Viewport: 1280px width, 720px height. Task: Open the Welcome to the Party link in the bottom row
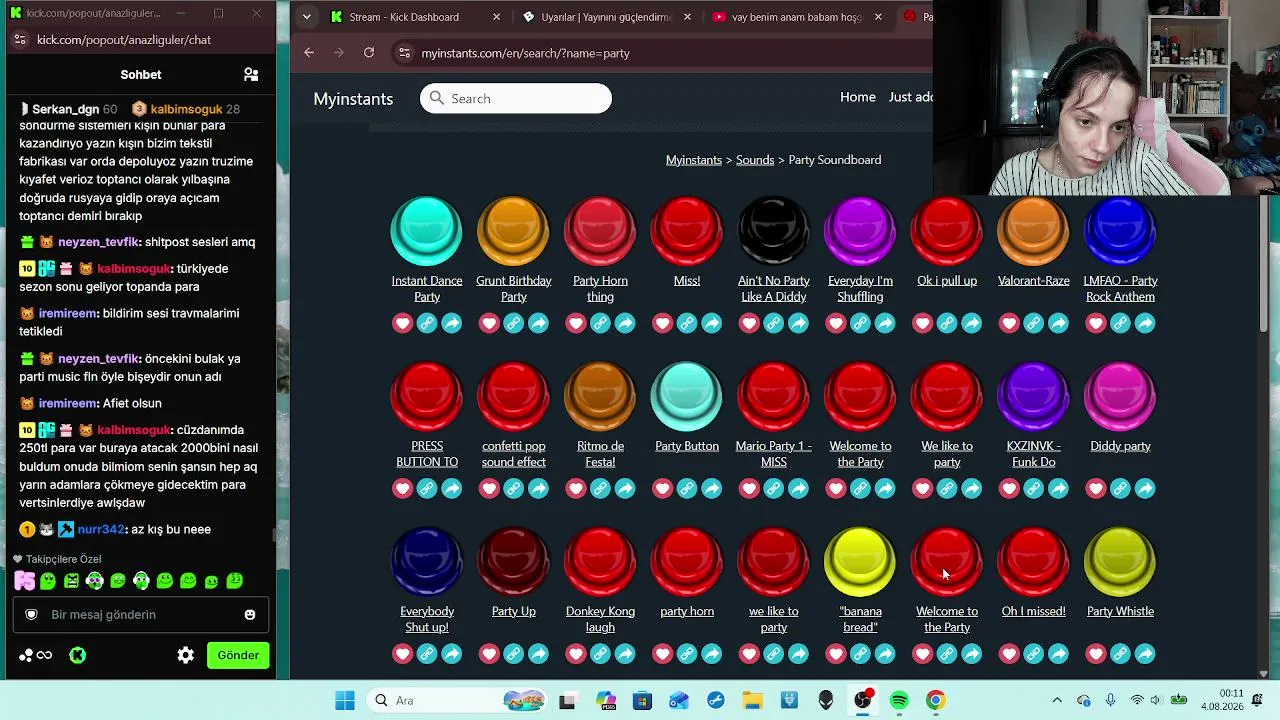pos(947,619)
